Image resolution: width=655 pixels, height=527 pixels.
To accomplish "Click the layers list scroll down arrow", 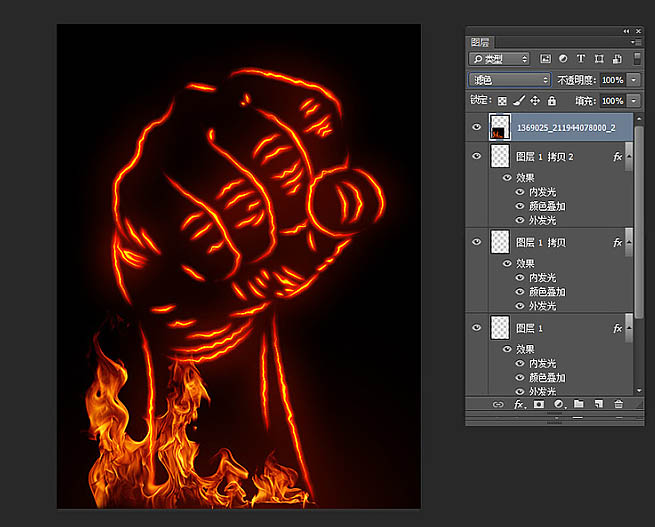I will coord(639,391).
